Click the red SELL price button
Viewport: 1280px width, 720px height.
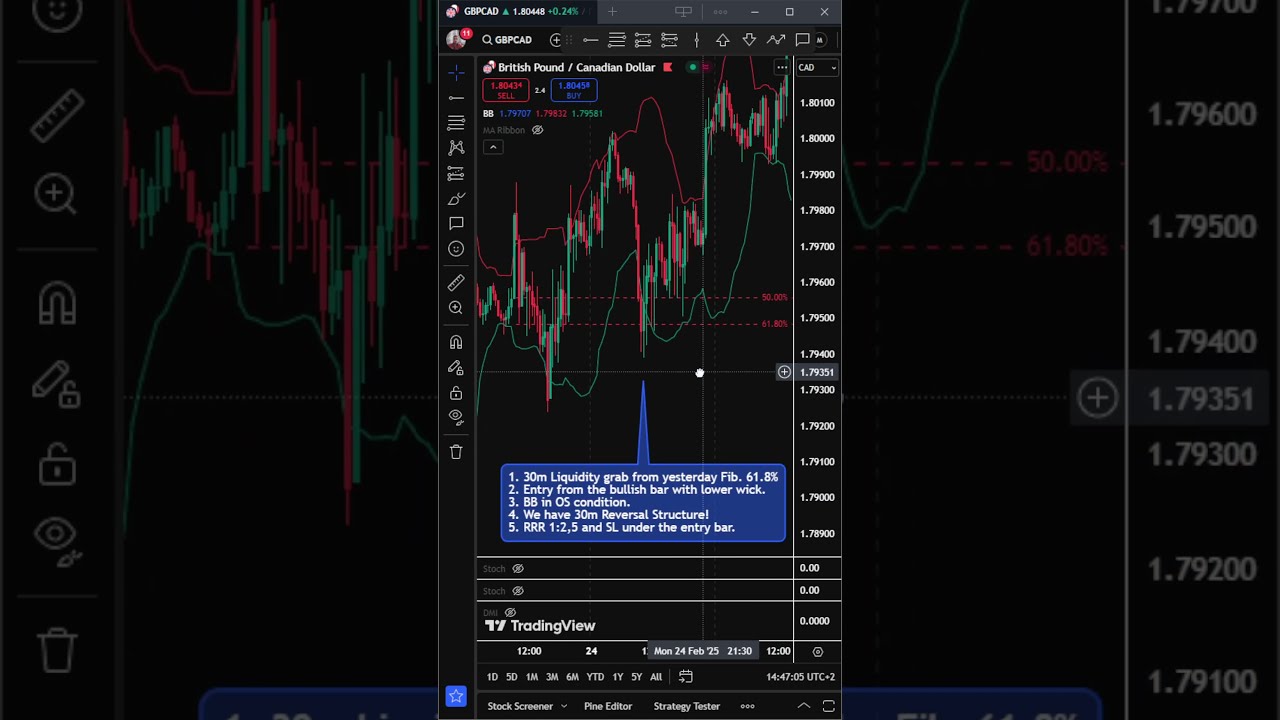pyautogui.click(x=506, y=90)
